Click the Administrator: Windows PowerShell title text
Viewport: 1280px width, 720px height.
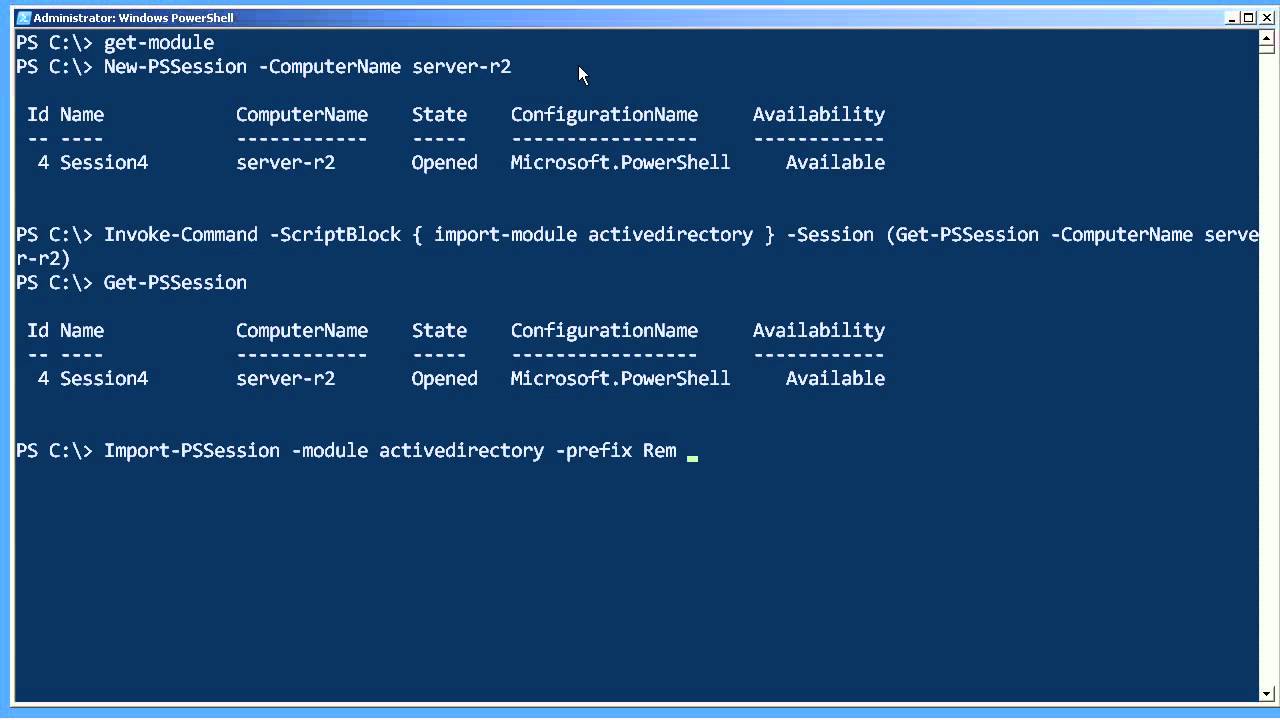(133, 18)
